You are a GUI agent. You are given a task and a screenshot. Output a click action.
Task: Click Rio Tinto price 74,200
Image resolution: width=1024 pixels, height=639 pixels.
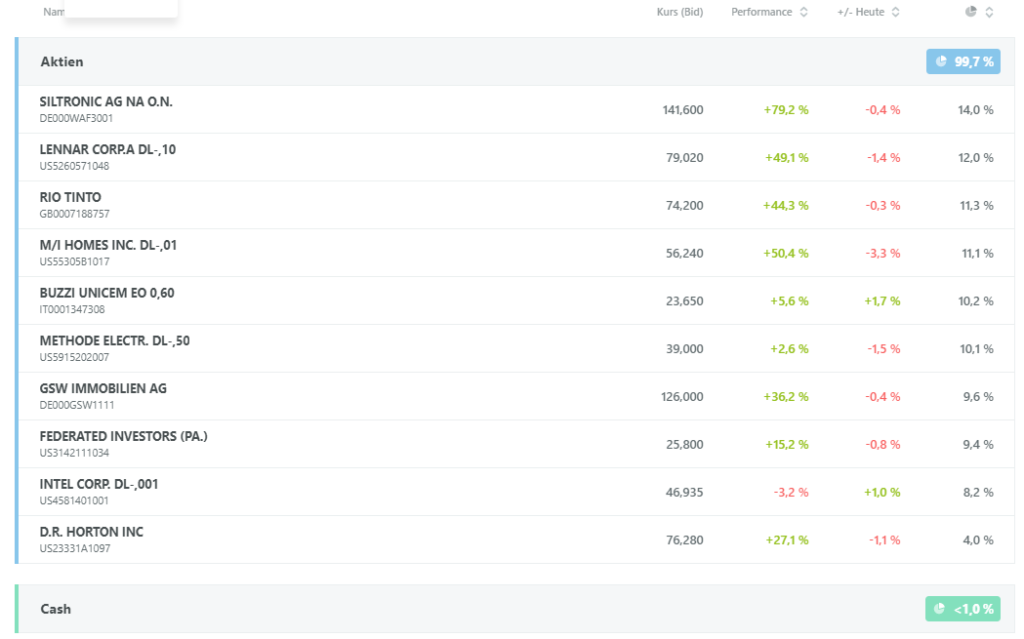(684, 205)
